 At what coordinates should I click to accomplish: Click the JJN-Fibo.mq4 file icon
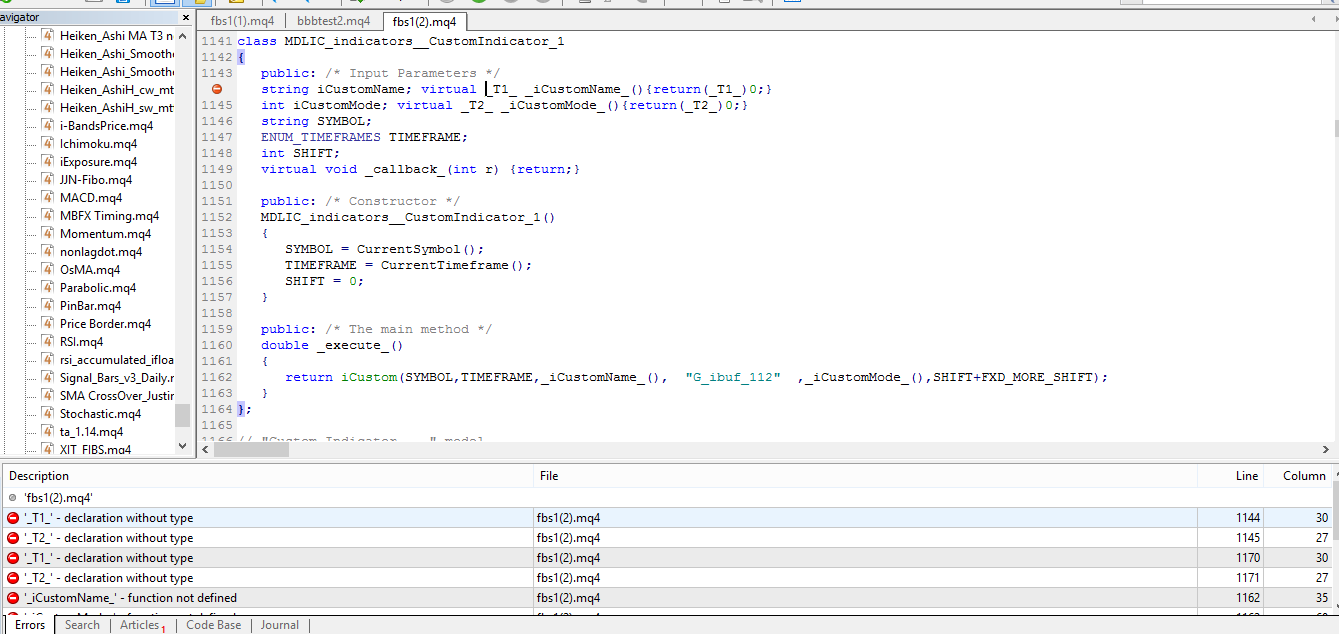pyautogui.click(x=48, y=180)
